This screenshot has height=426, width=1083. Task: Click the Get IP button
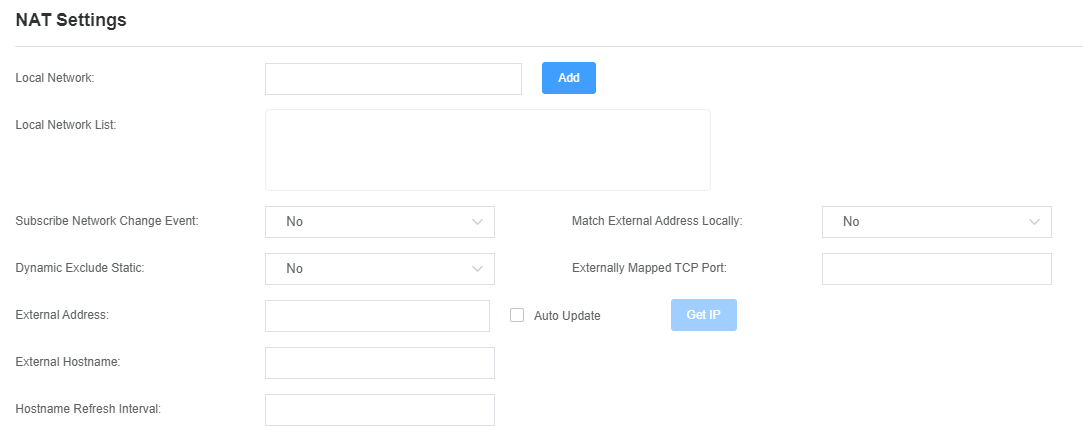tap(704, 315)
